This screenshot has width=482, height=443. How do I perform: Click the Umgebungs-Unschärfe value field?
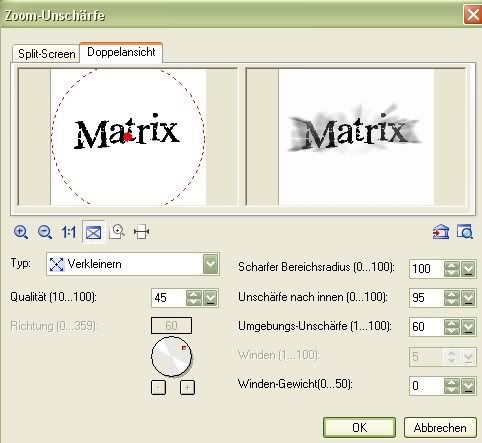pos(427,327)
